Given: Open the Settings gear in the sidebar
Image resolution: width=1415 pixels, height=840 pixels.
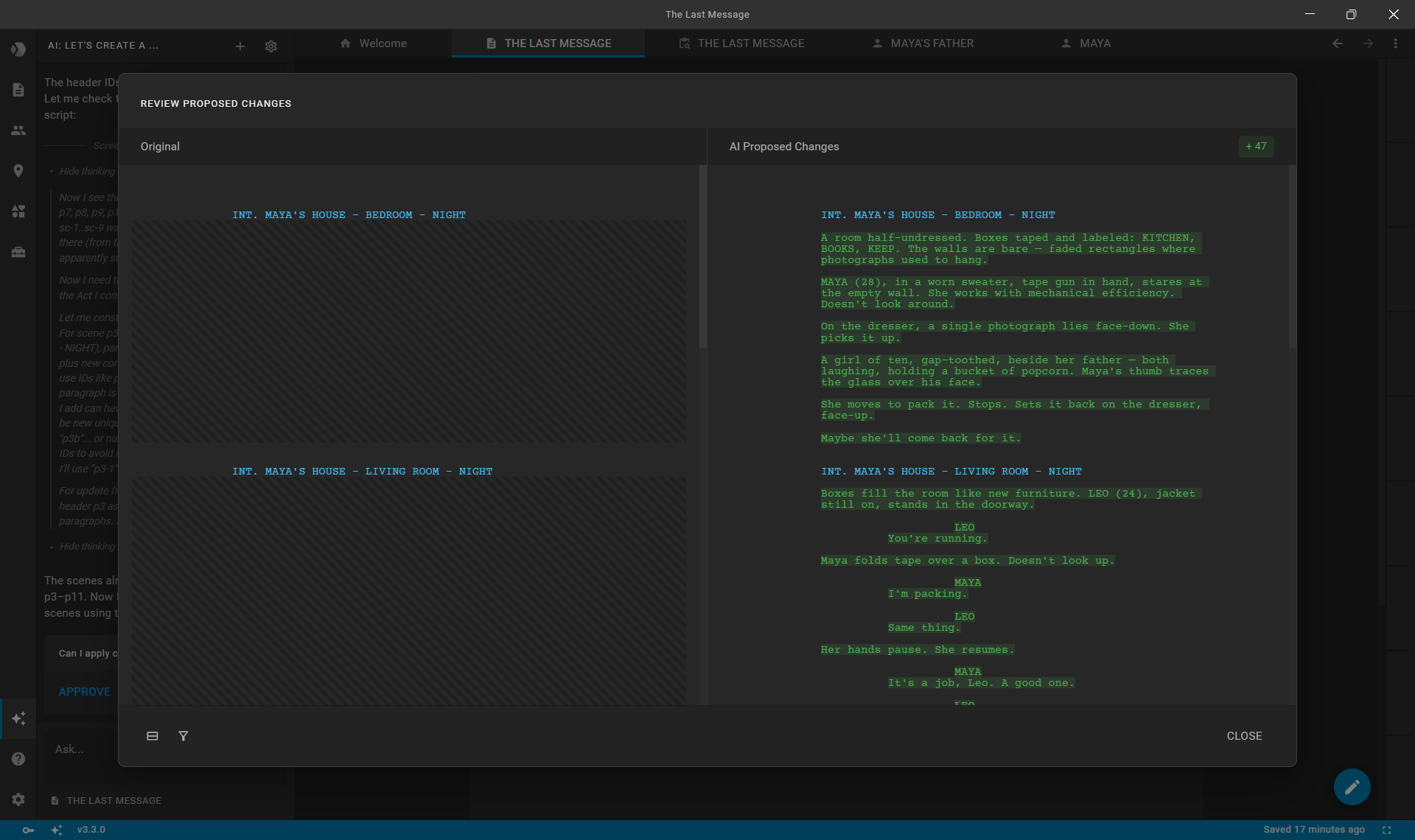Looking at the screenshot, I should tap(18, 799).
